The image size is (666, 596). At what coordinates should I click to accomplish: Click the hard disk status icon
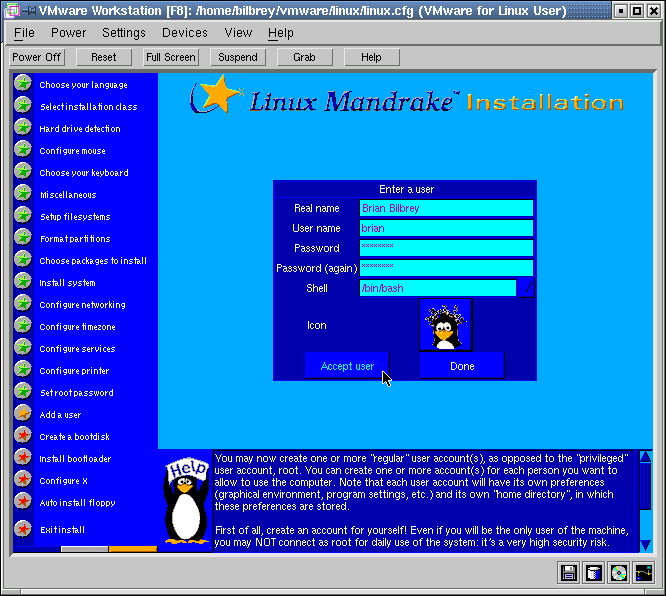[594, 573]
